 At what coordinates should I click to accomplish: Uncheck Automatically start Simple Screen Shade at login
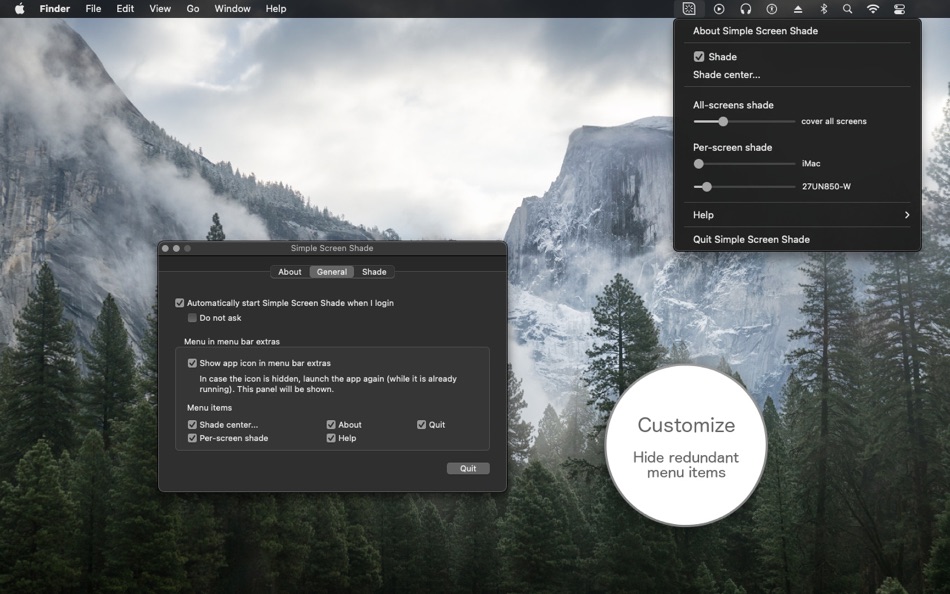[179, 303]
